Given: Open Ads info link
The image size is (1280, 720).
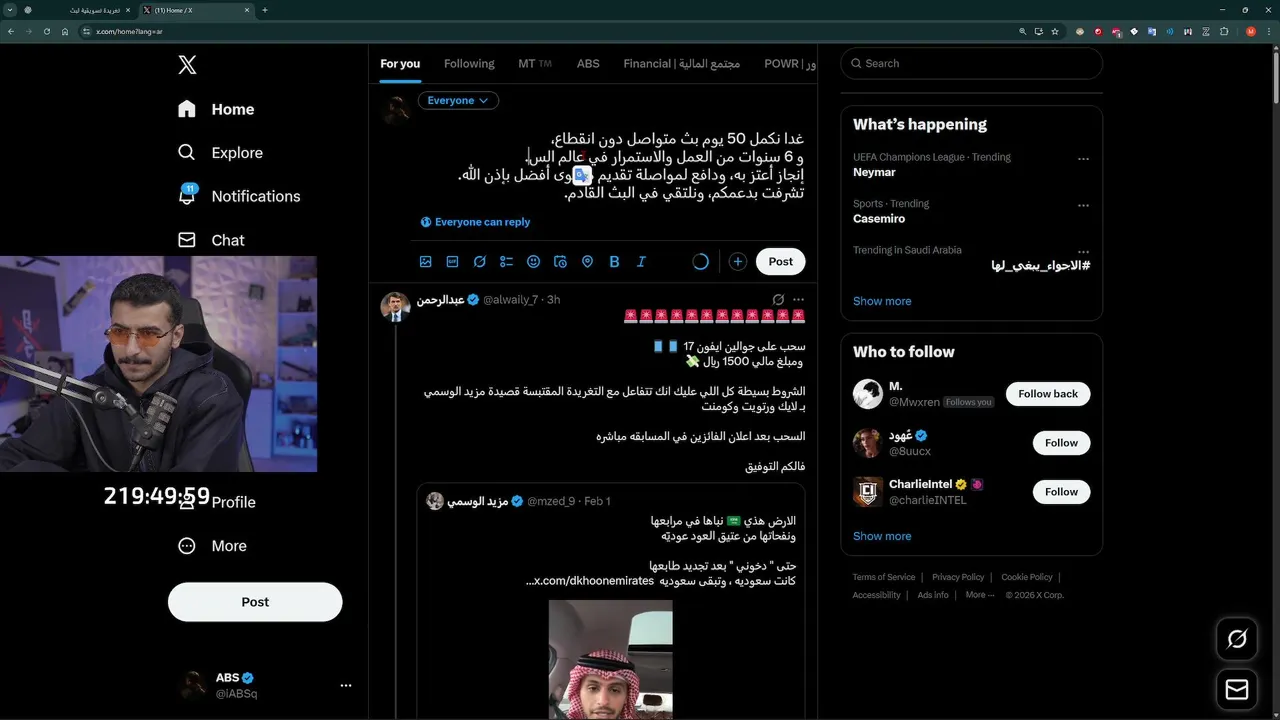Looking at the screenshot, I should (x=933, y=595).
